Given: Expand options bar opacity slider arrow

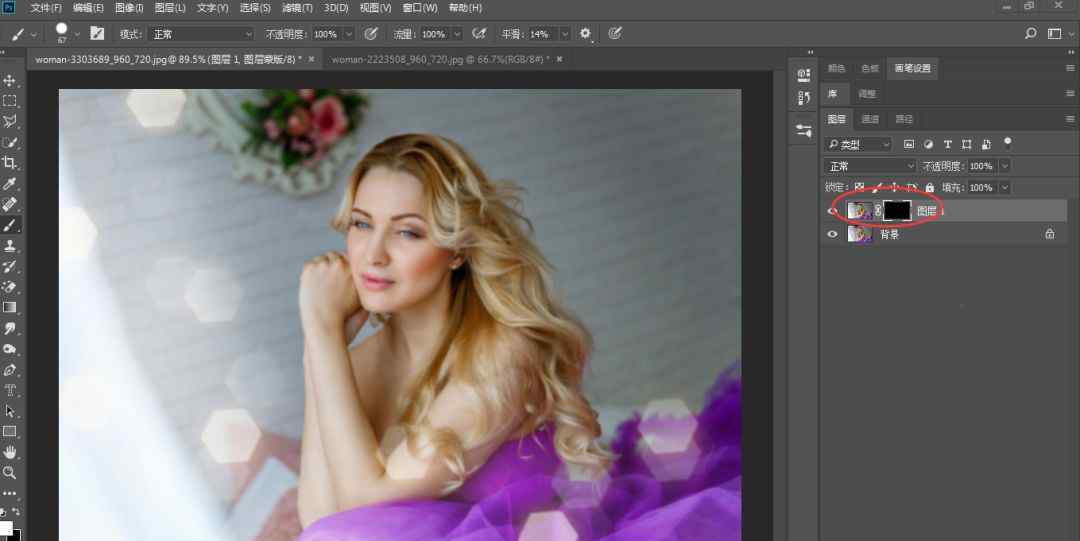Looking at the screenshot, I should point(349,34).
